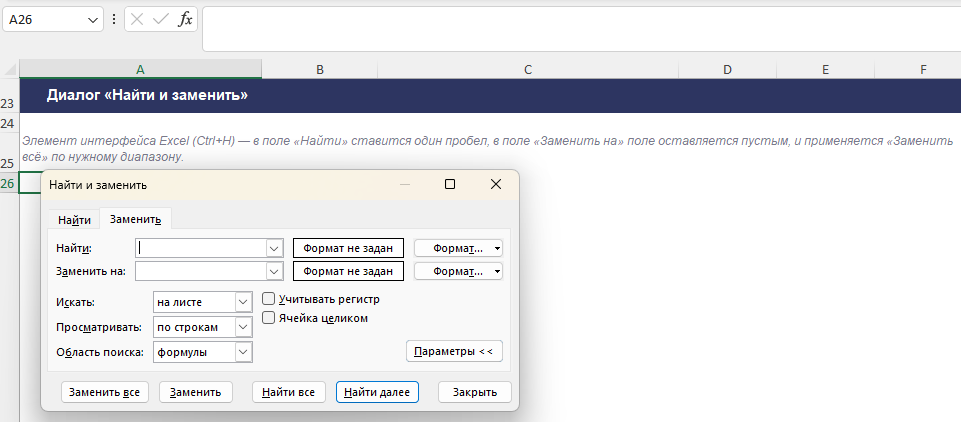
Task: Enable the «Учитывать регистр» checkbox
Action: point(268,299)
